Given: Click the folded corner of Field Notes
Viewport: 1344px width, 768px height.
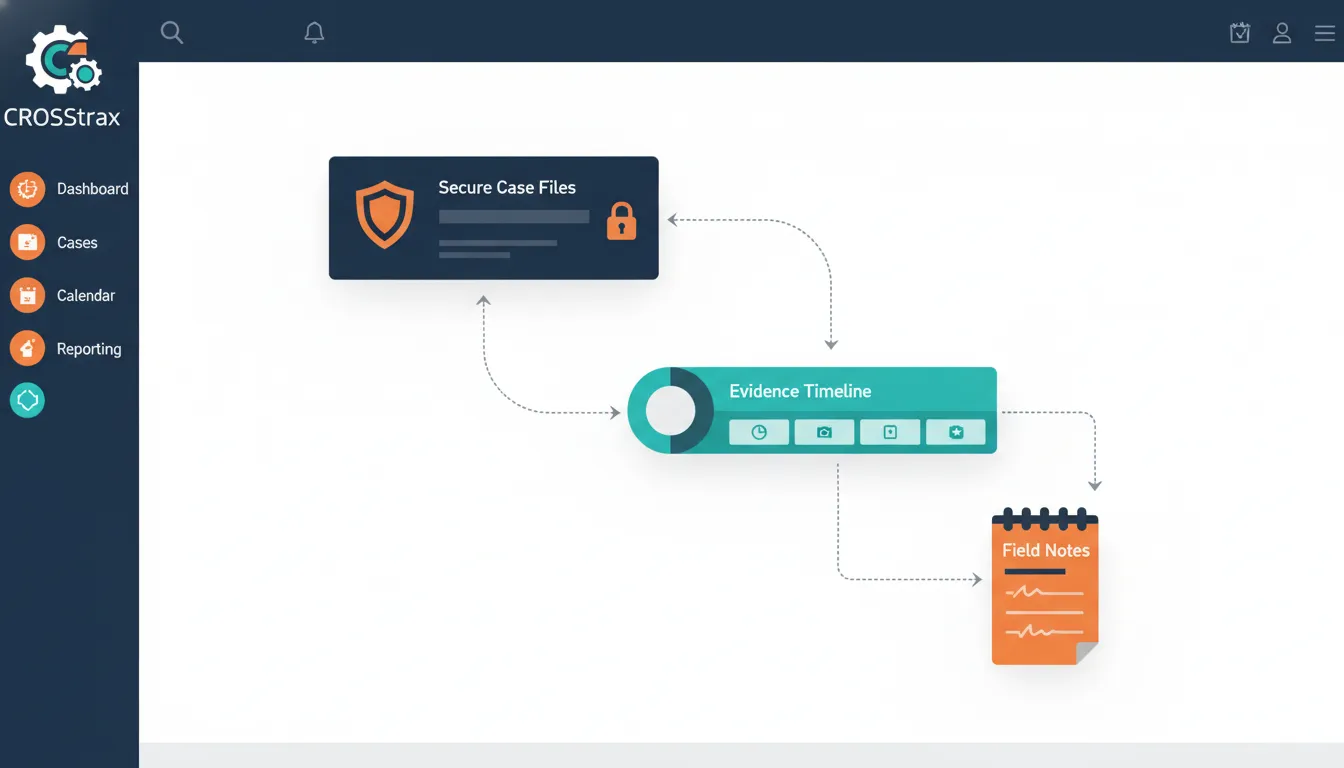Looking at the screenshot, I should coord(1087,653).
